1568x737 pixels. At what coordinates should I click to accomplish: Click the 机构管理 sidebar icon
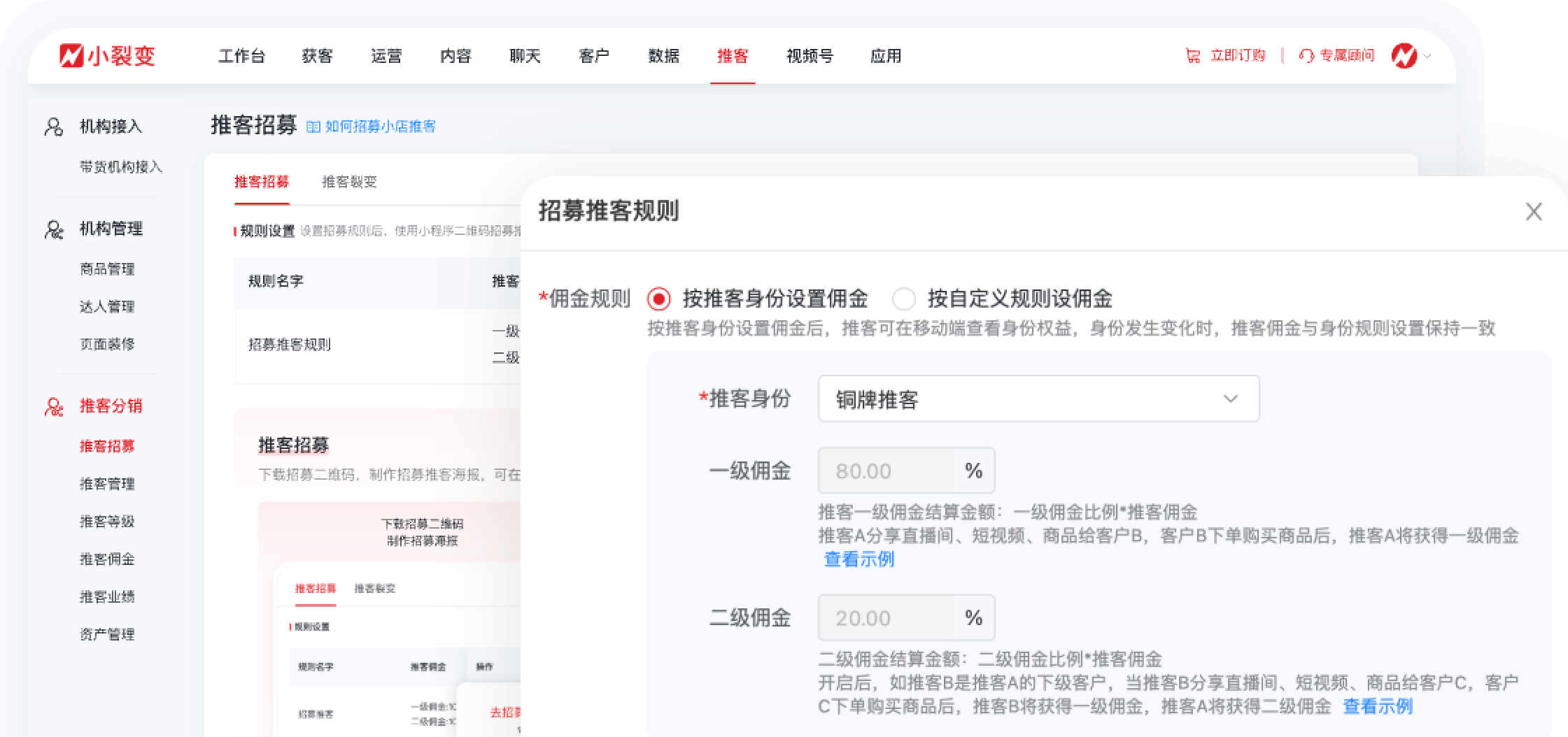(x=52, y=229)
